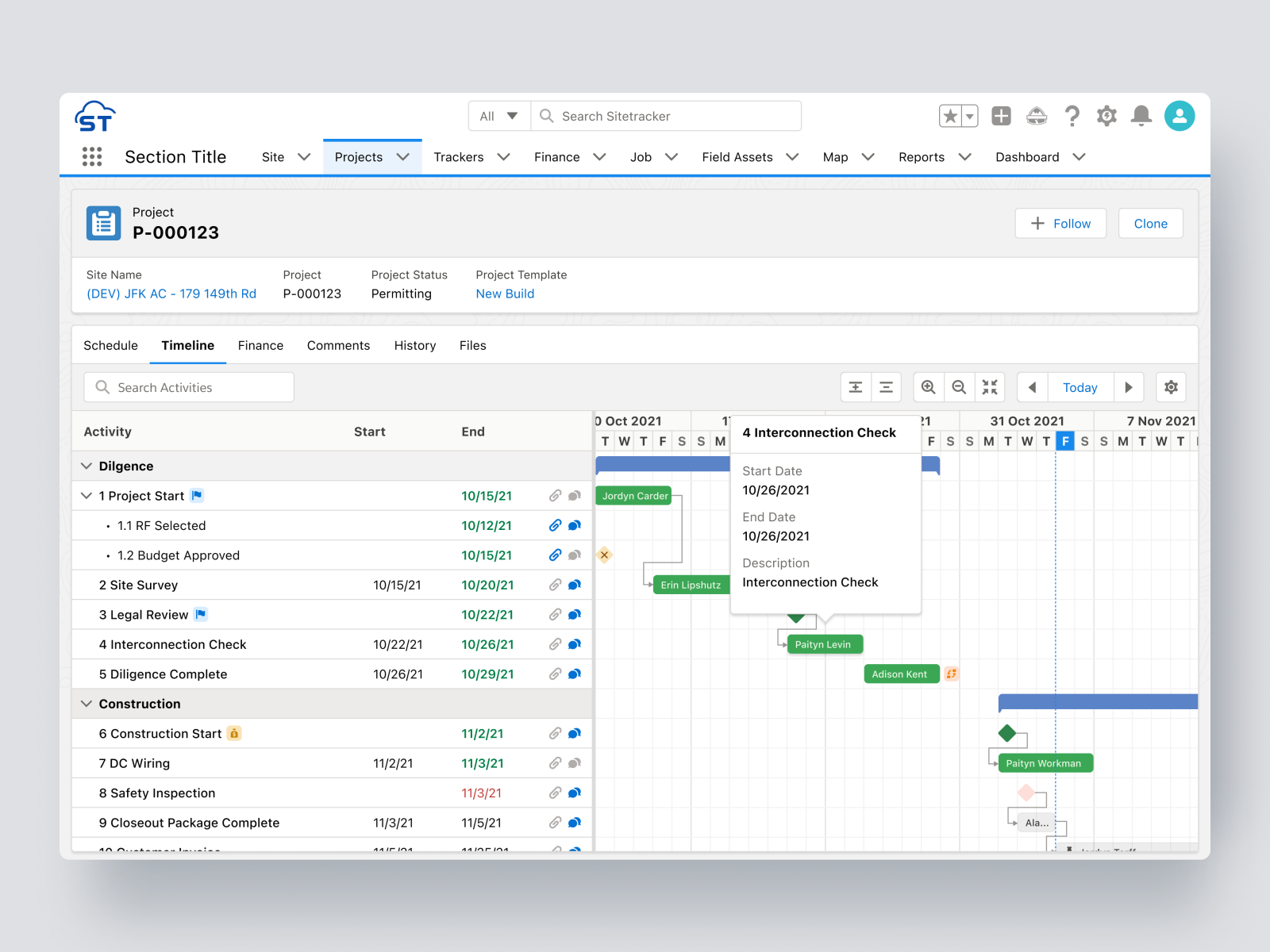Screen dimensions: 1270x952
Task: Click the Paityn Levin assignee label
Action: [x=824, y=644]
